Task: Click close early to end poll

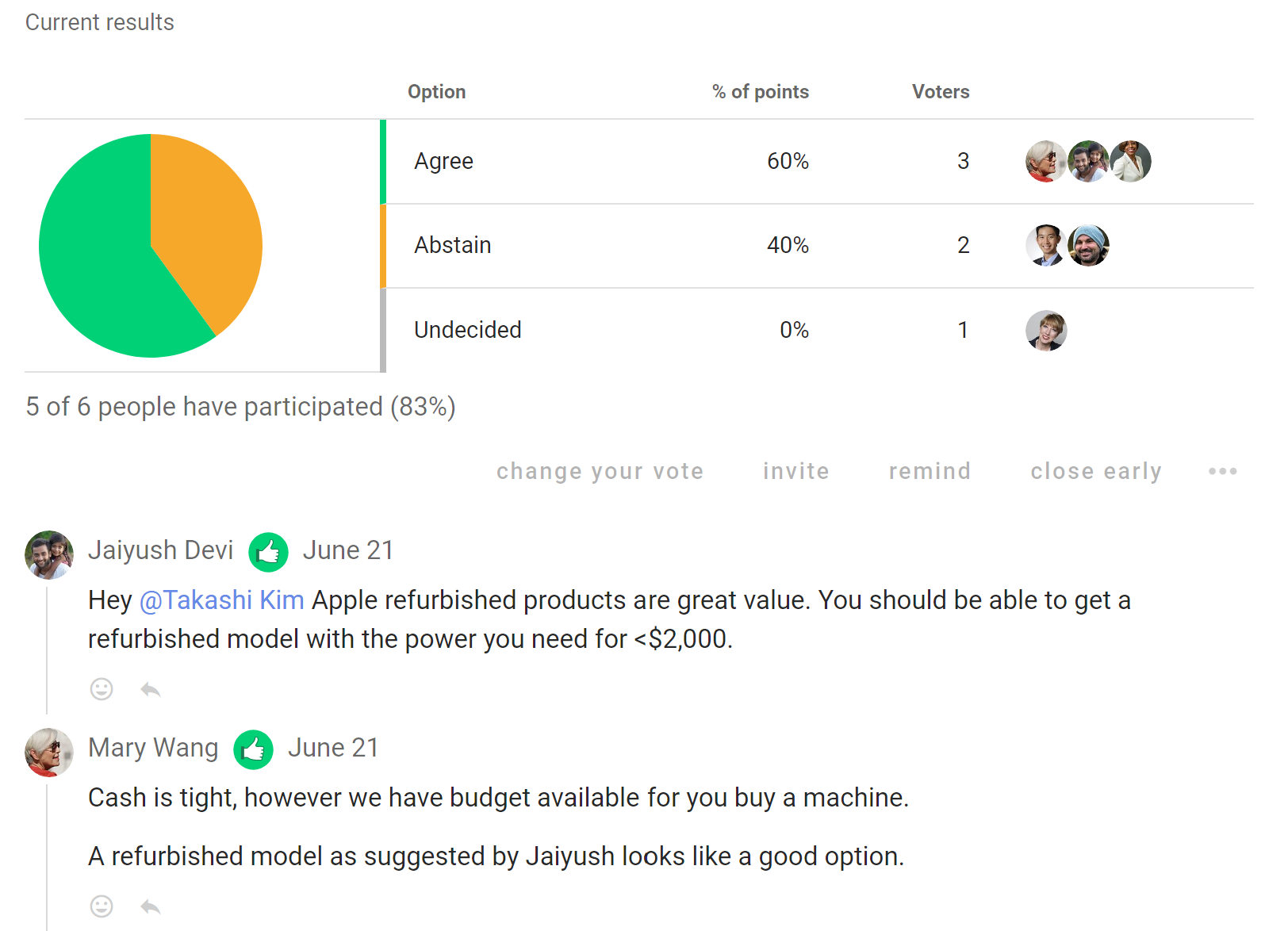Action: click(x=1096, y=471)
